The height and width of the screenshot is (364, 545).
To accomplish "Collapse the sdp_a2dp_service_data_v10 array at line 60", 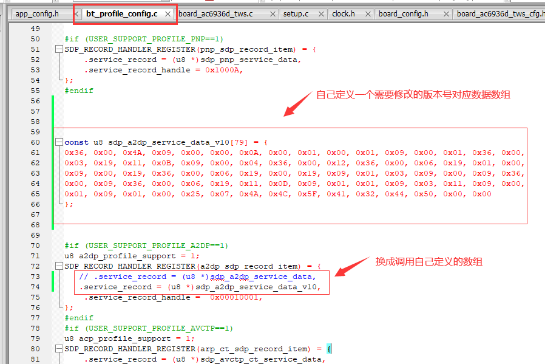I will click(59, 142).
